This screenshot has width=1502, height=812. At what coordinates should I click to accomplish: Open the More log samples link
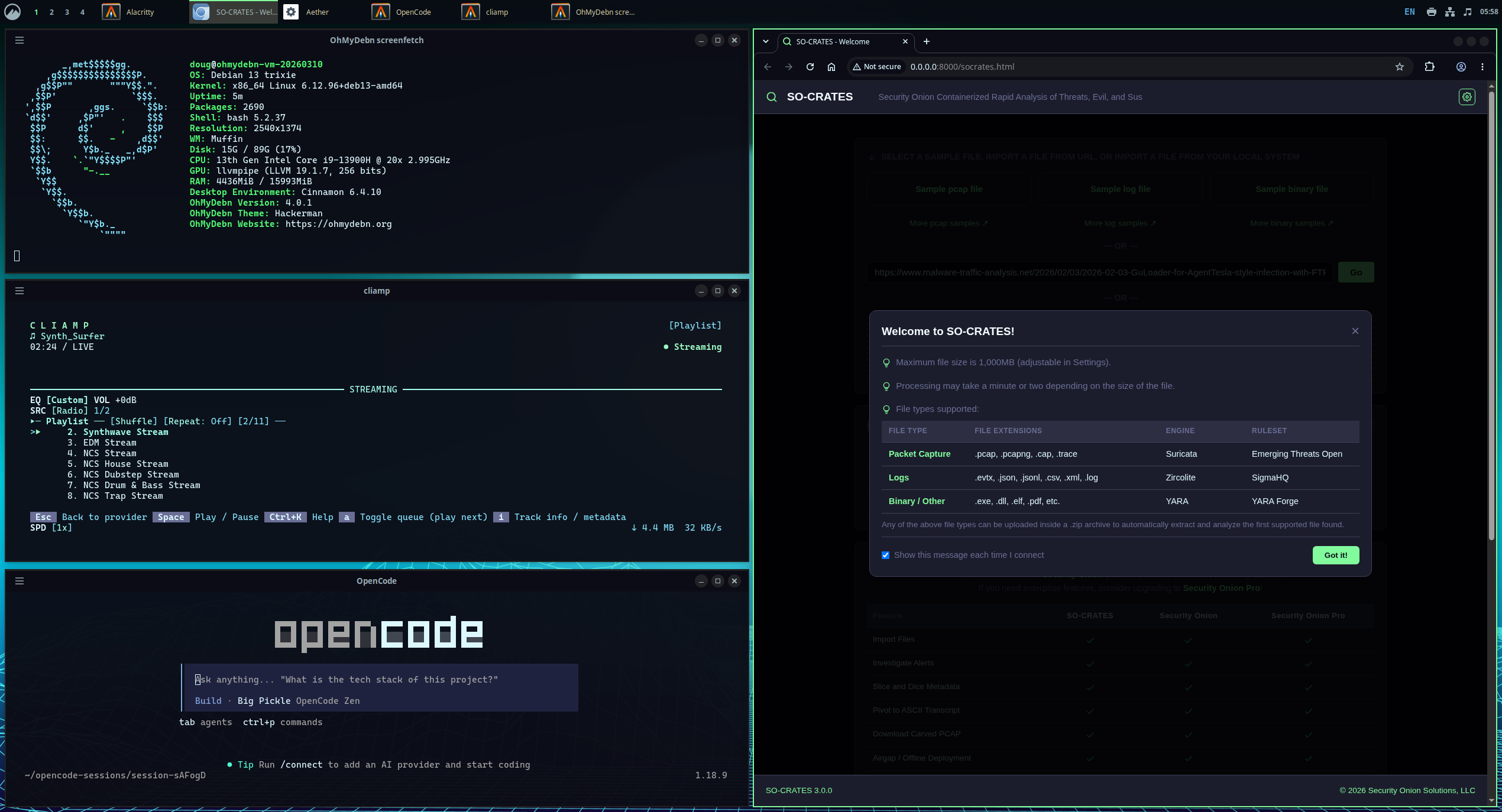(1120, 223)
